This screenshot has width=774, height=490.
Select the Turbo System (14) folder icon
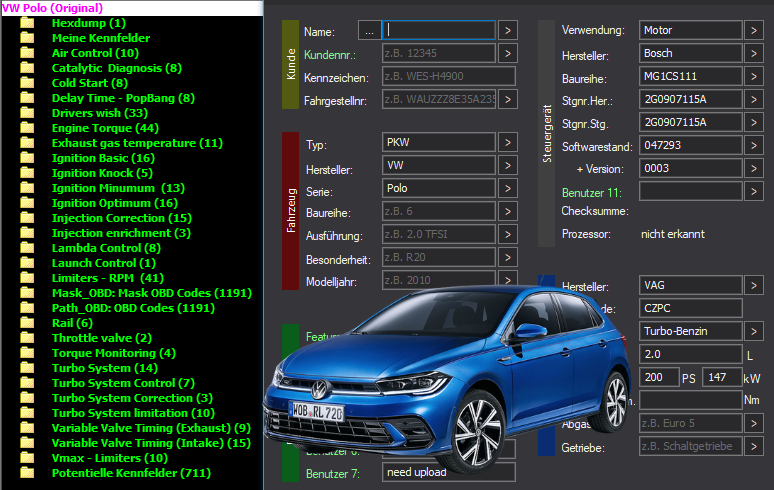pyautogui.click(x=27, y=368)
